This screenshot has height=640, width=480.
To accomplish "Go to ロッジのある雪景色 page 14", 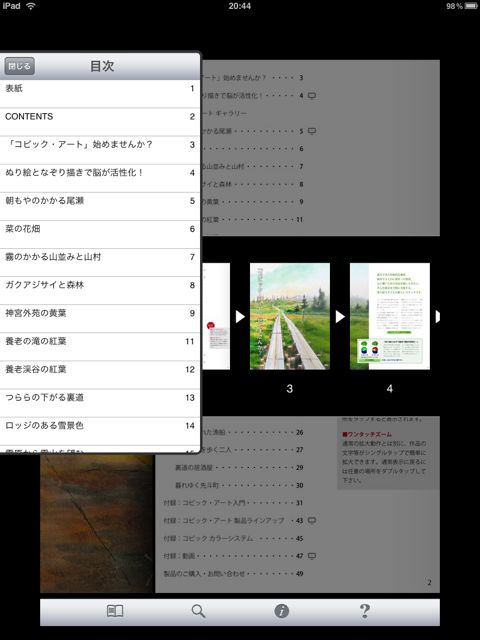I will (100, 431).
